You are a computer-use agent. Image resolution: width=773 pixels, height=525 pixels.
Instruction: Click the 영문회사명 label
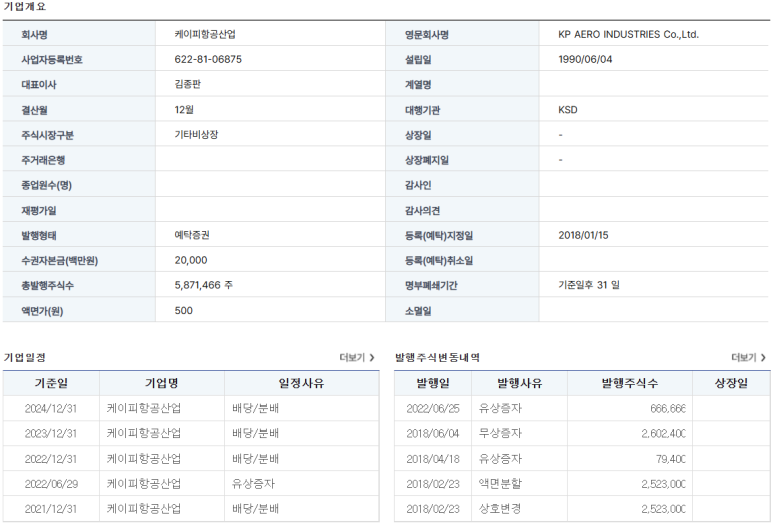pos(427,35)
